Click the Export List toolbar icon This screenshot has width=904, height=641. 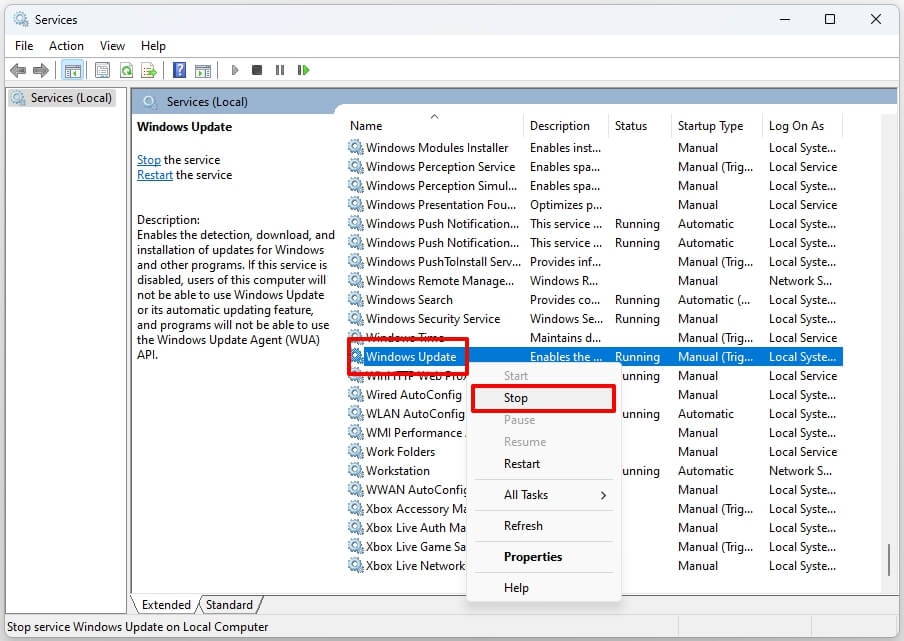149,70
